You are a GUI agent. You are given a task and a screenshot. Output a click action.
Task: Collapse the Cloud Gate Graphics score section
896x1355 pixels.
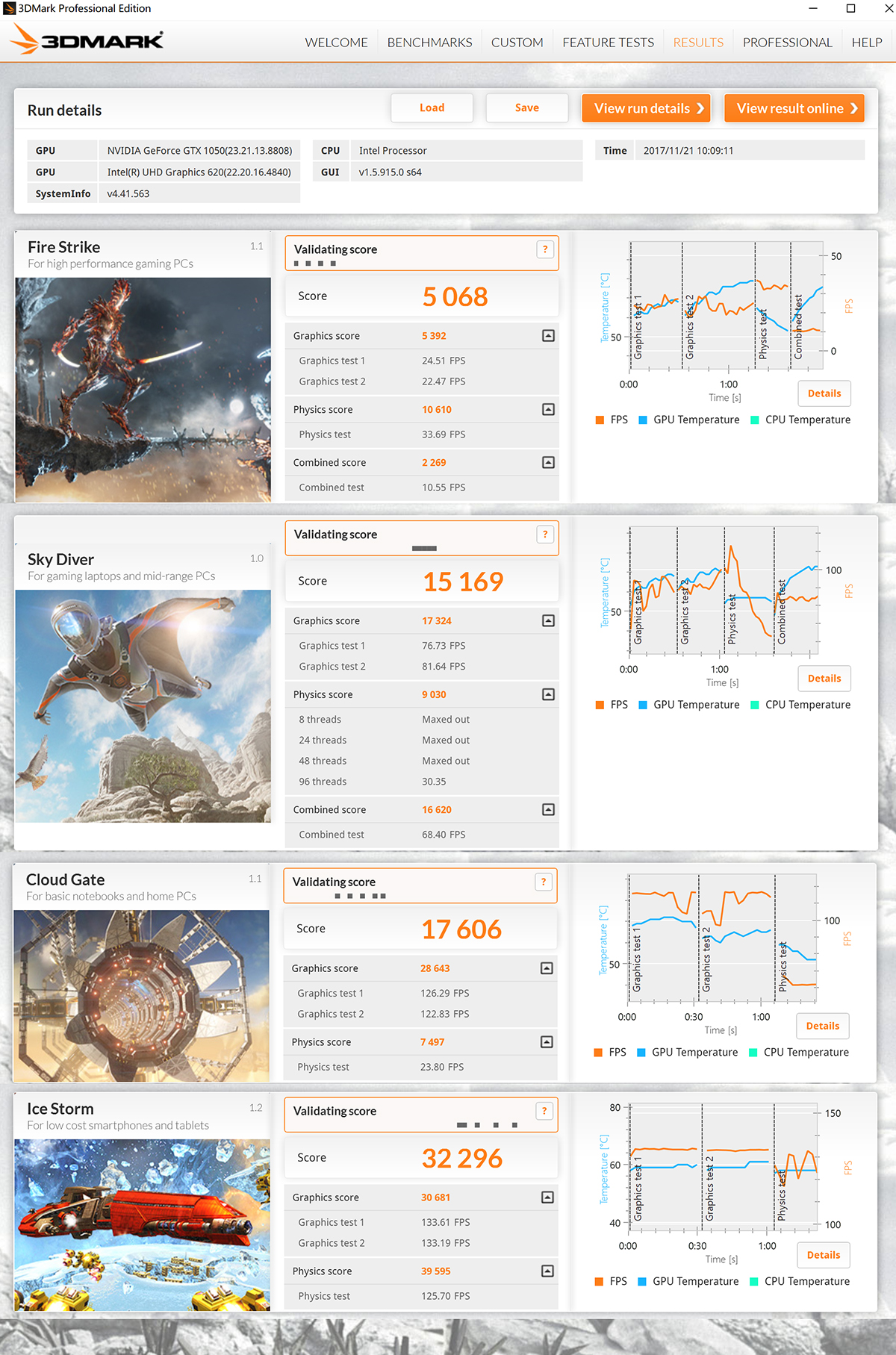click(547, 968)
